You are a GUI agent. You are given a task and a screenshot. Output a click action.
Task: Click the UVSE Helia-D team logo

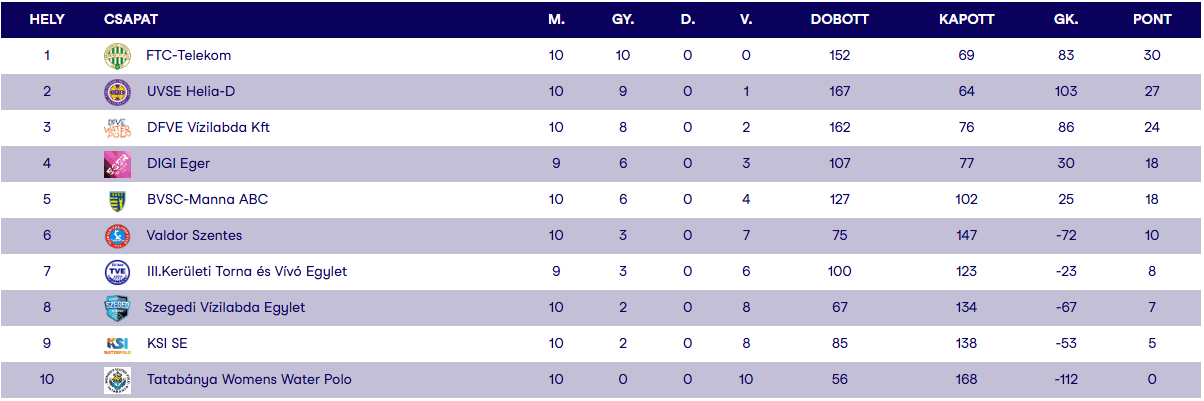coord(118,92)
